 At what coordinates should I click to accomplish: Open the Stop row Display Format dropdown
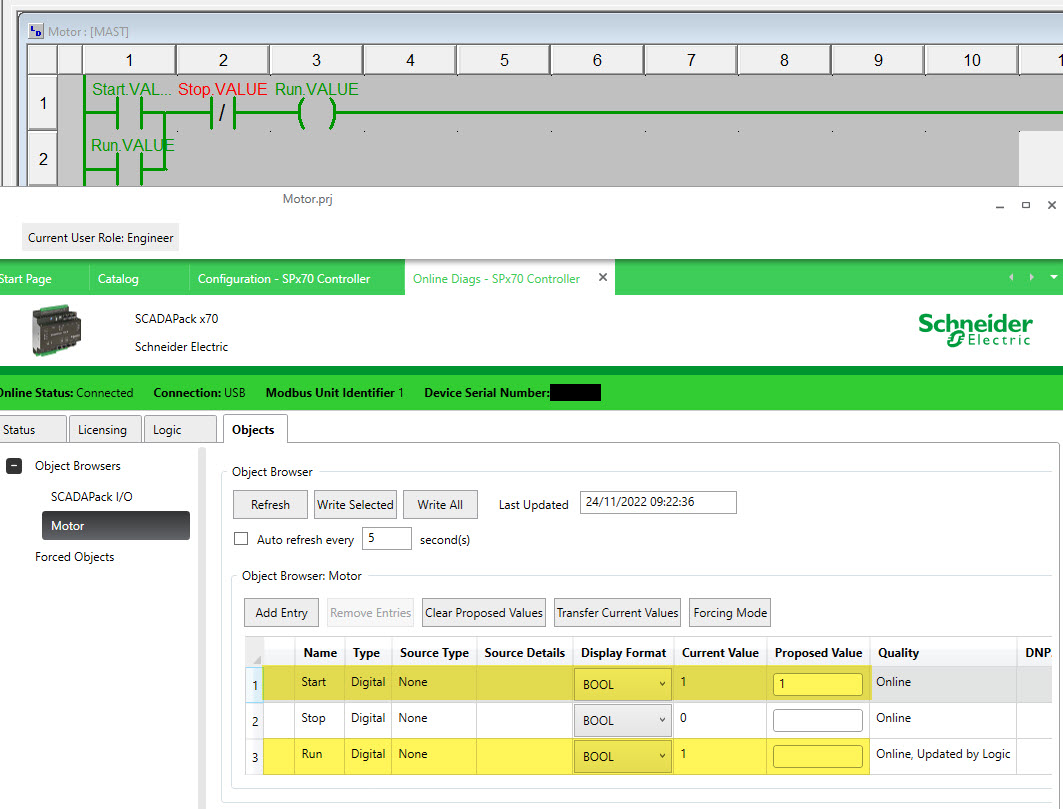622,720
